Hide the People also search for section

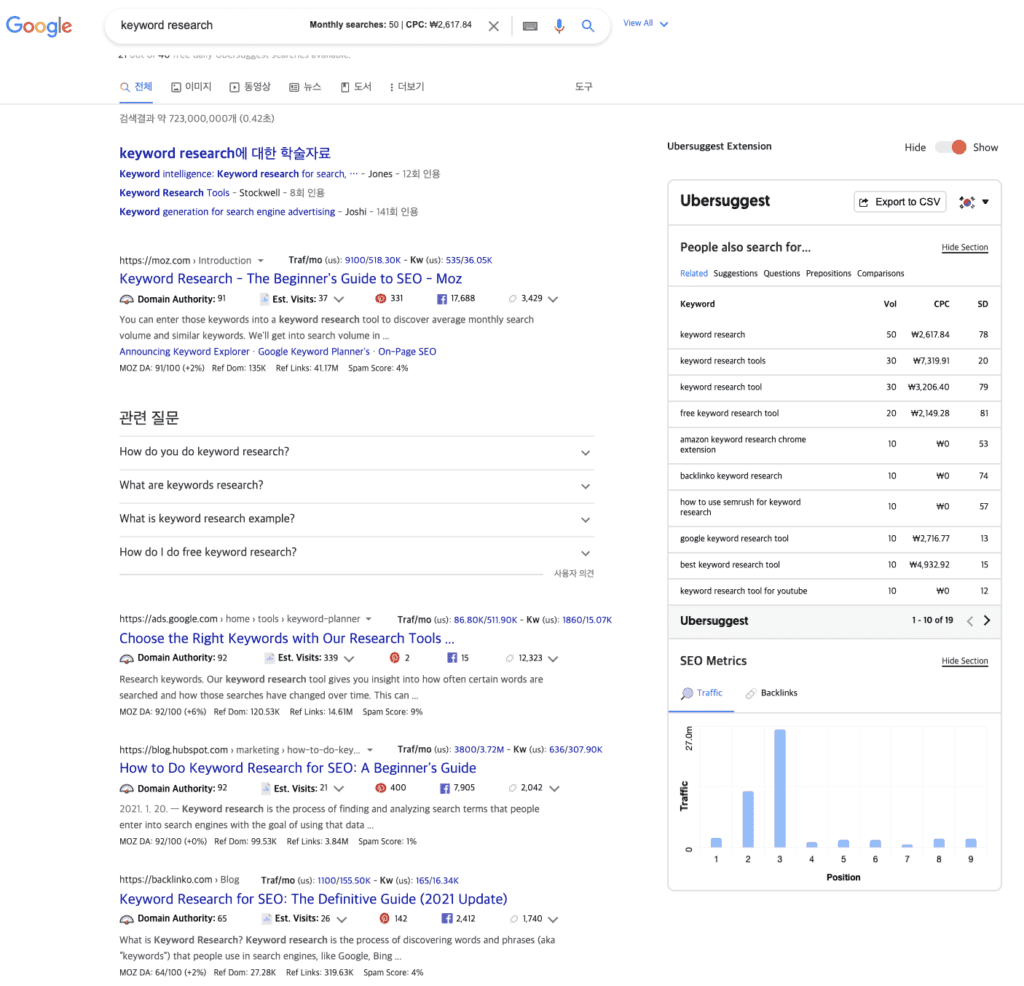click(965, 247)
